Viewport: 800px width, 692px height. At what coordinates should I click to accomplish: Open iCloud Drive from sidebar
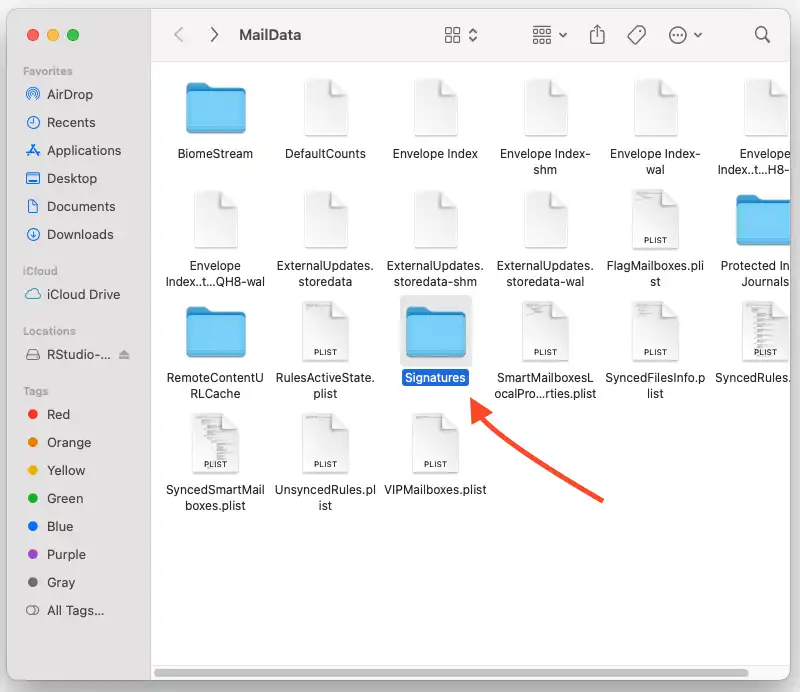coord(83,294)
